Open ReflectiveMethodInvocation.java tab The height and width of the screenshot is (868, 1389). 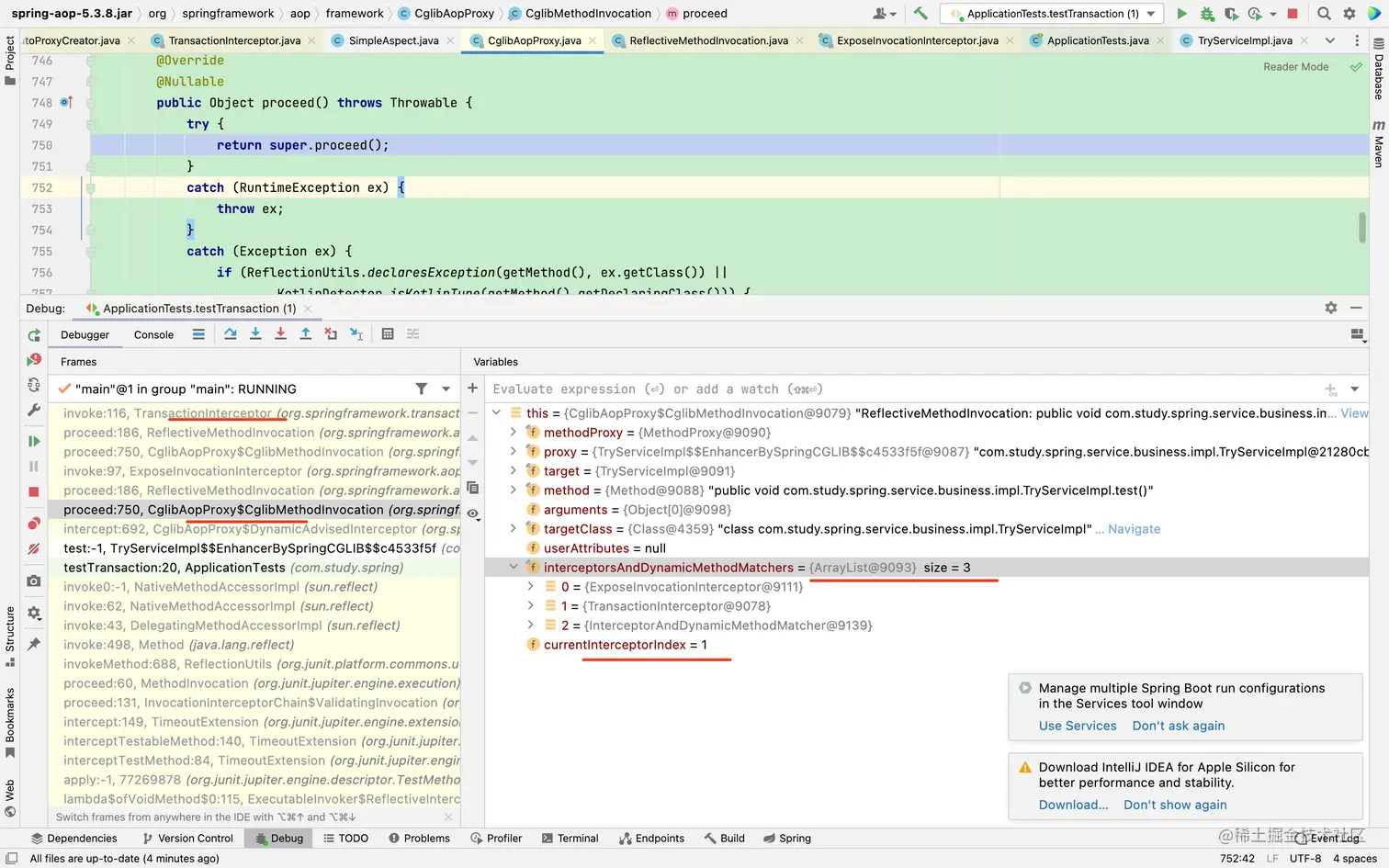point(708,40)
